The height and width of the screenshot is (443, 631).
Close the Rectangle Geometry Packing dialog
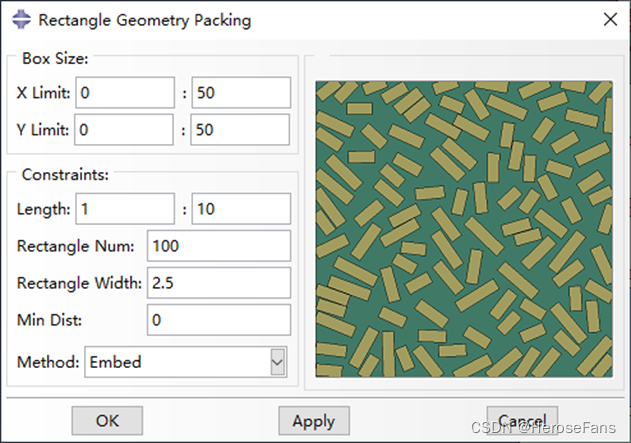pyautogui.click(x=609, y=19)
